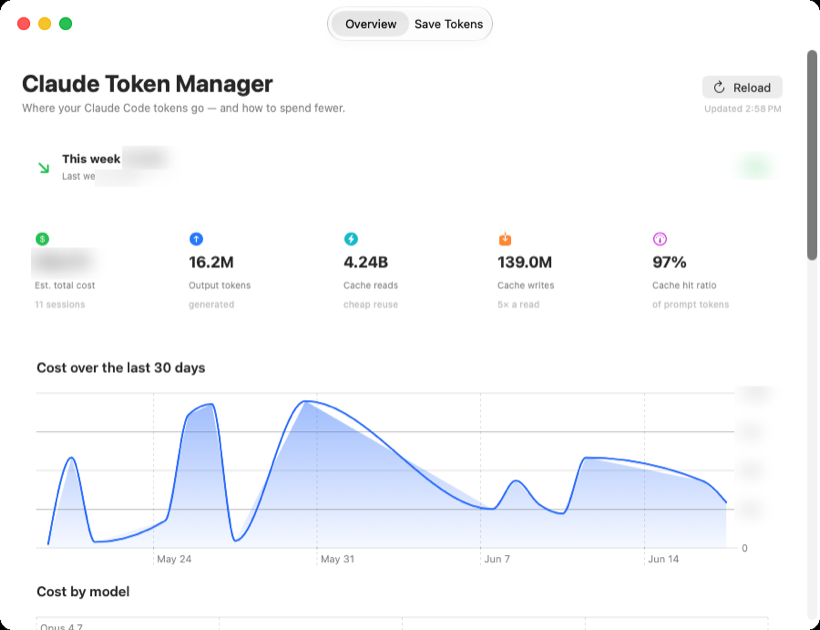Click the orange cache writes download icon
The width and height of the screenshot is (820, 630).
click(505, 239)
